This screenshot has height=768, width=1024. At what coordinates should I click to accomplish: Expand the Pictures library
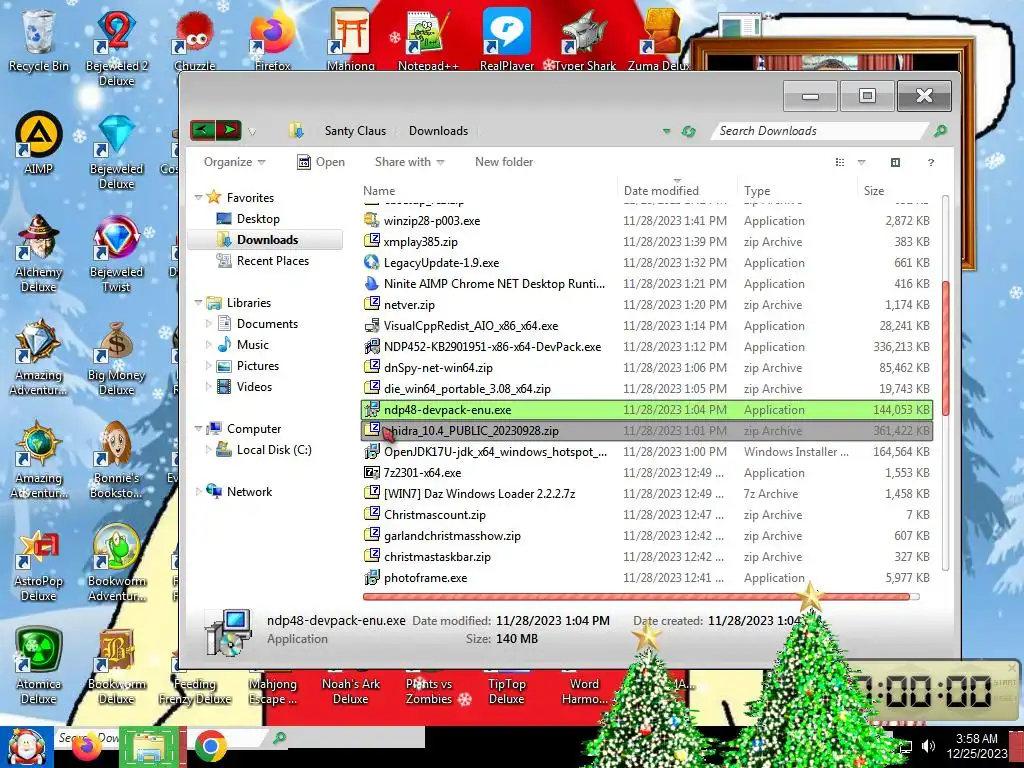pos(209,366)
